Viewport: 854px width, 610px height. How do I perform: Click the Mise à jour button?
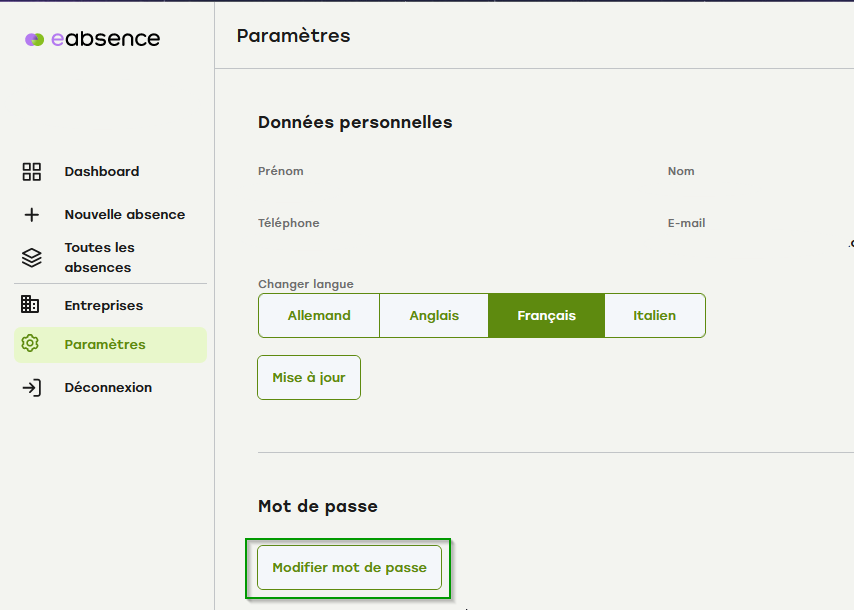click(x=308, y=377)
